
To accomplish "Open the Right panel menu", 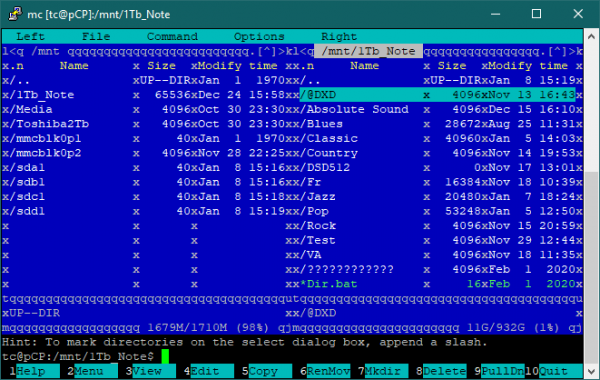I will point(339,37).
